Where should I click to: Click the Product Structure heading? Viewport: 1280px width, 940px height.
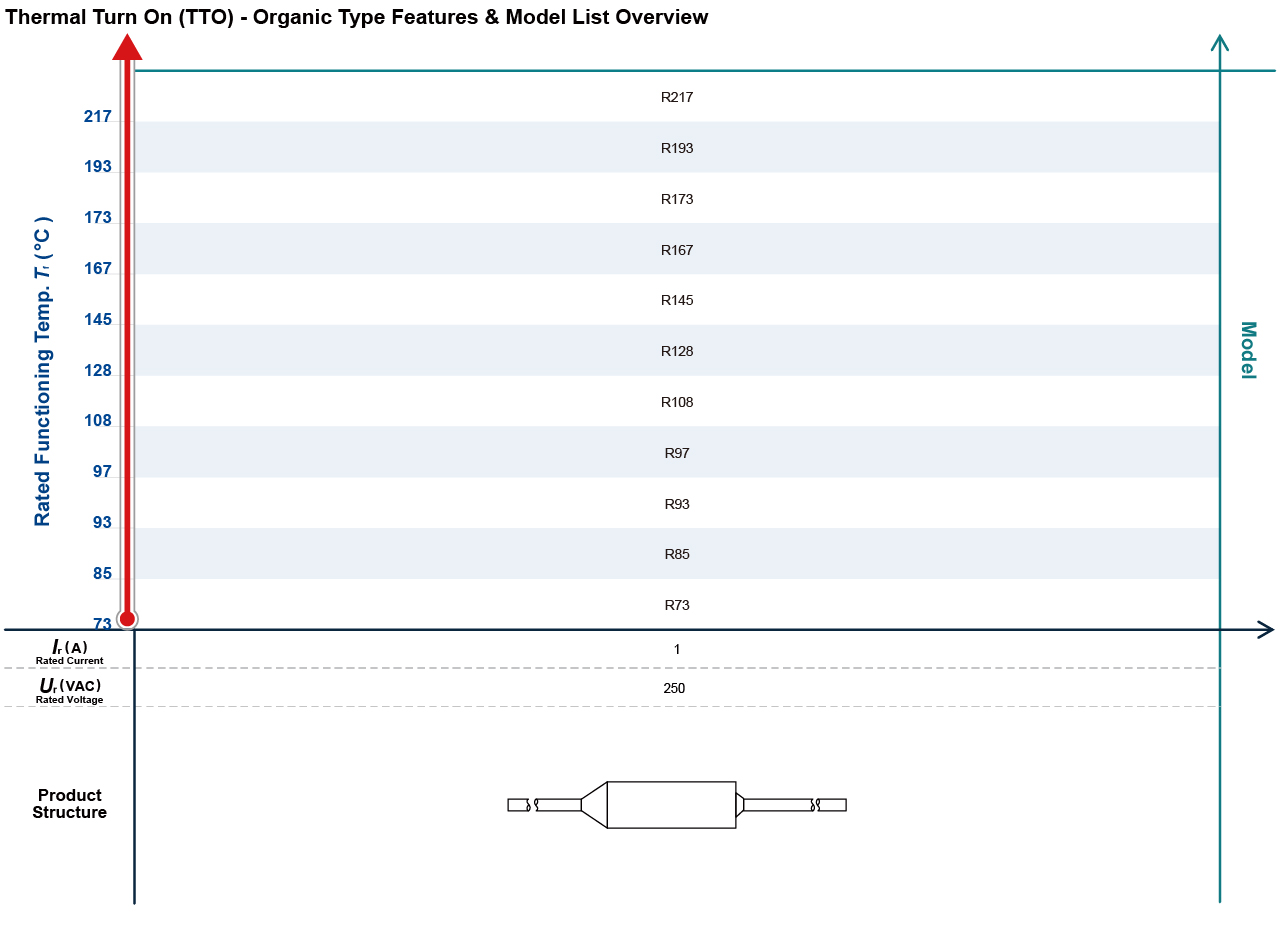pyautogui.click(x=69, y=804)
